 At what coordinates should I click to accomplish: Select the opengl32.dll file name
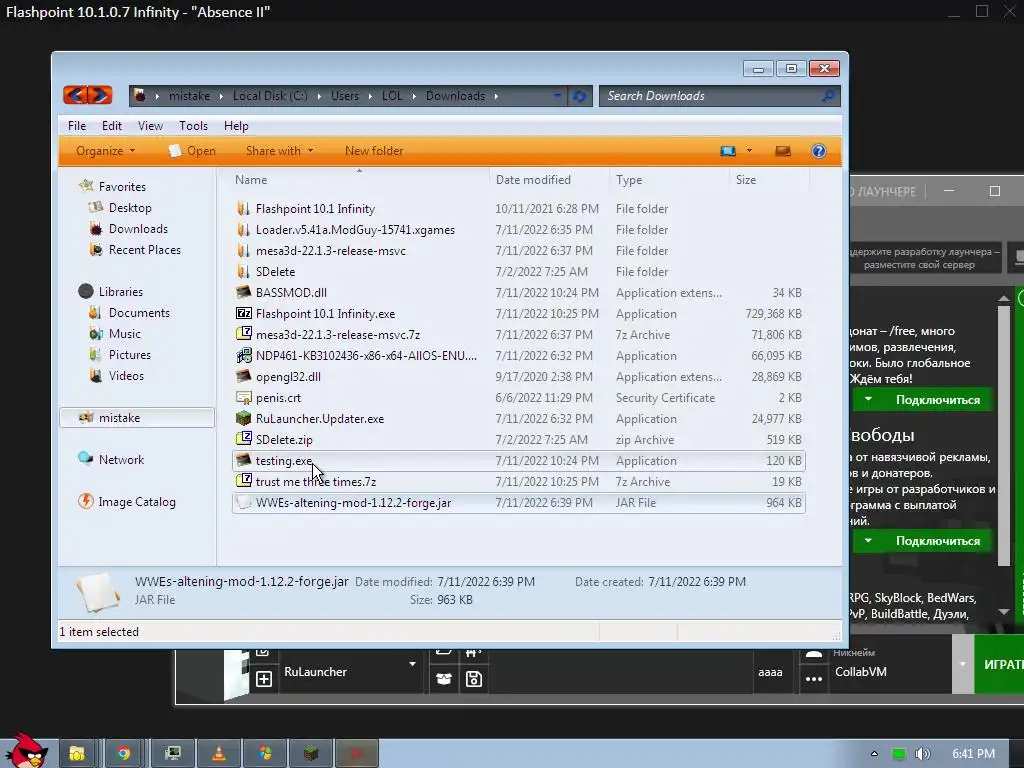[288, 377]
